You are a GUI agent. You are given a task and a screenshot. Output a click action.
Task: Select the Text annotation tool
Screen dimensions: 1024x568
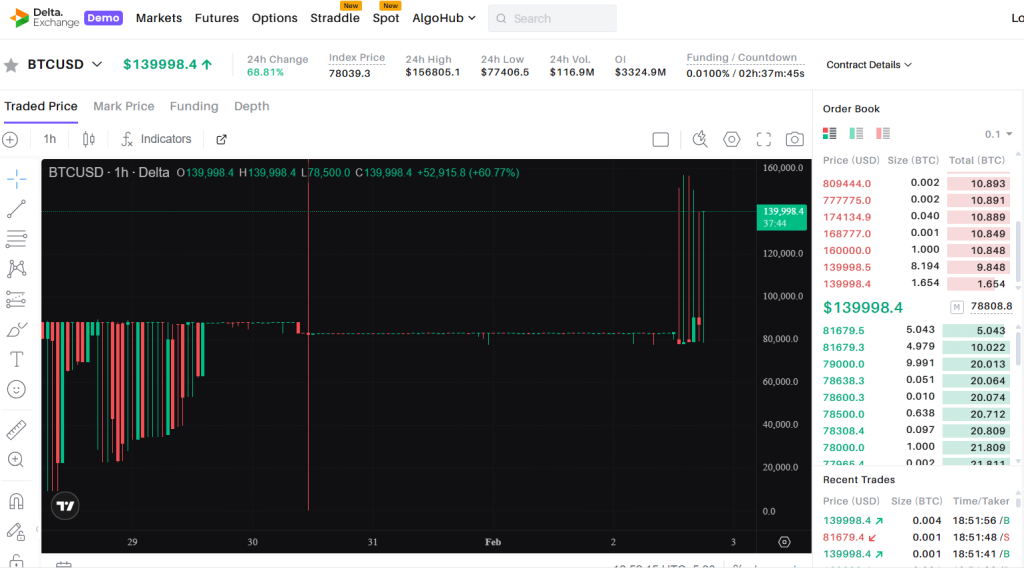(16, 359)
